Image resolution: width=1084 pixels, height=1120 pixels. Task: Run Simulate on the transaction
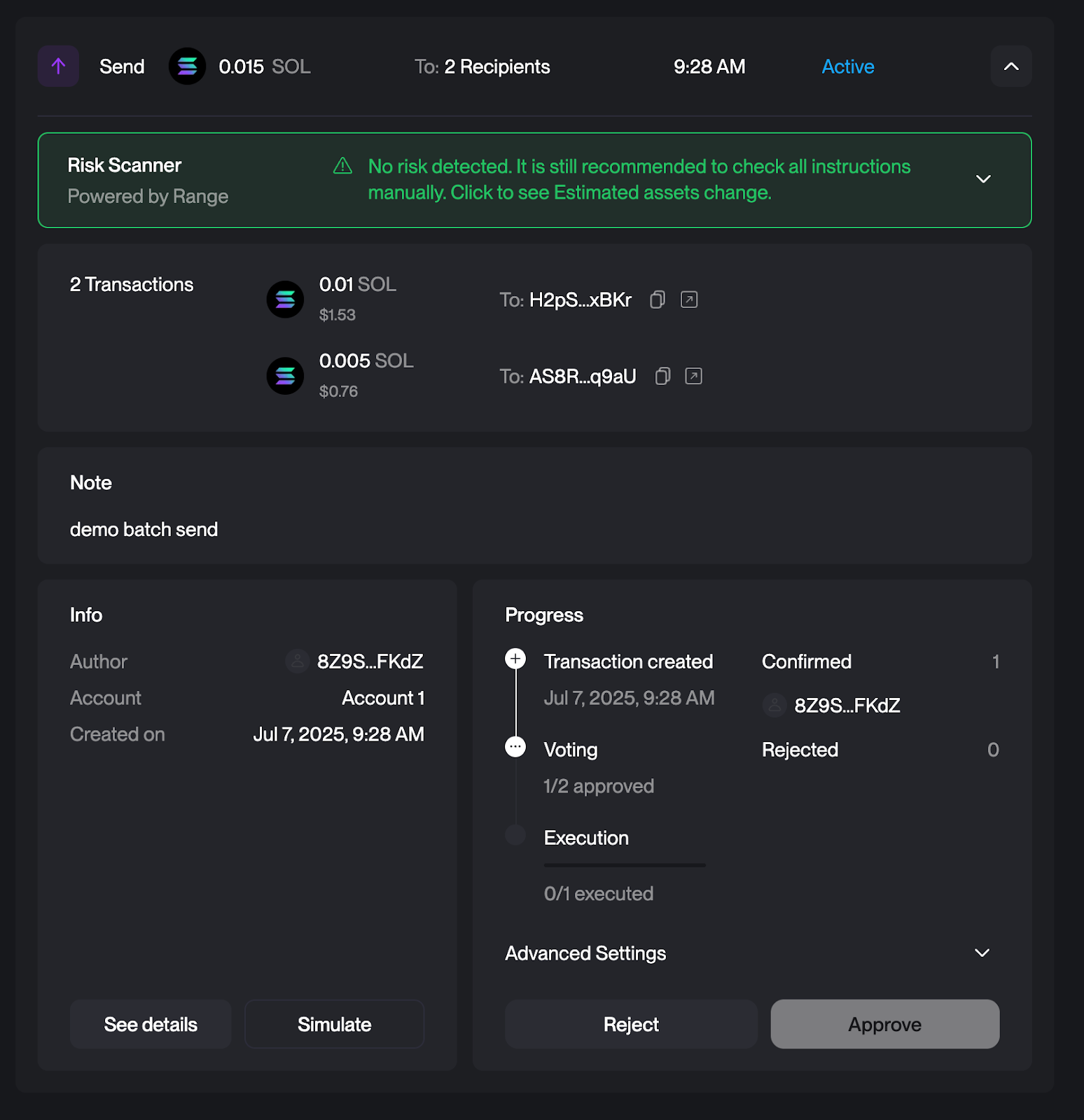pos(335,1024)
